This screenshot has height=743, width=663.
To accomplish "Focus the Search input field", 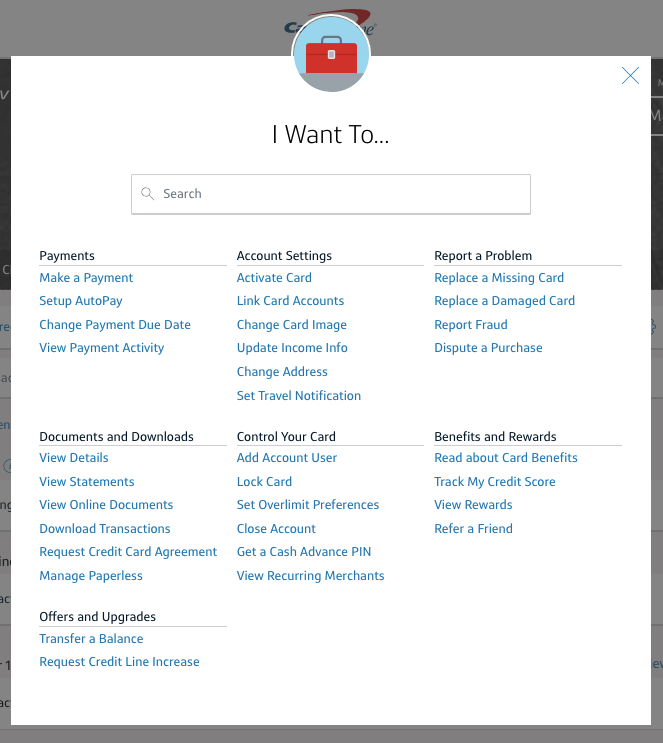I will 340,194.
